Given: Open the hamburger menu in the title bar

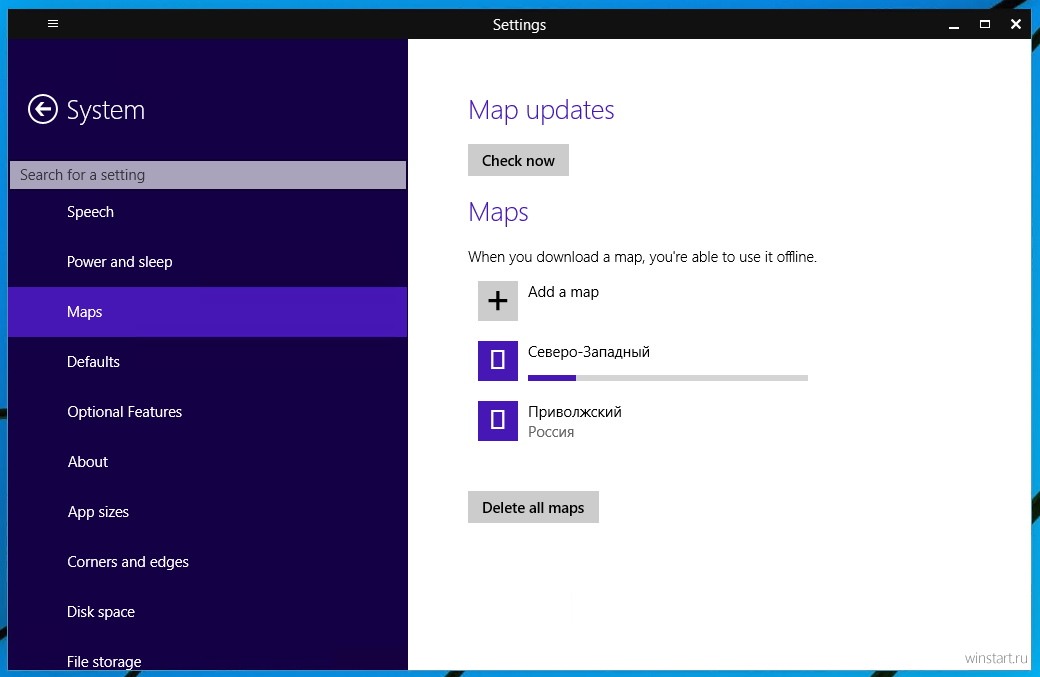Looking at the screenshot, I should coord(53,24).
